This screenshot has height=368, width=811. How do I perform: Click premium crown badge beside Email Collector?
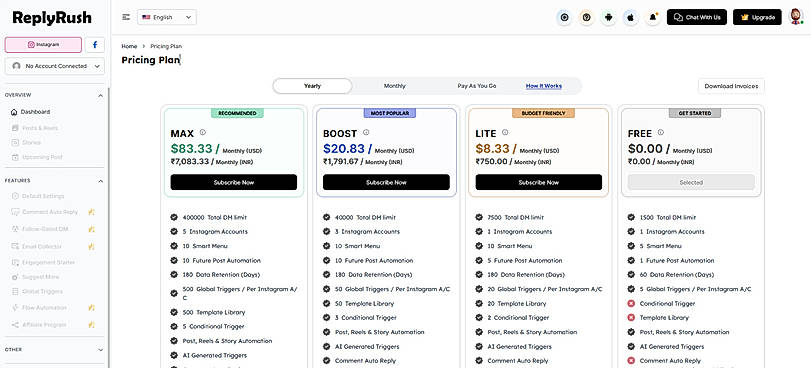91,247
